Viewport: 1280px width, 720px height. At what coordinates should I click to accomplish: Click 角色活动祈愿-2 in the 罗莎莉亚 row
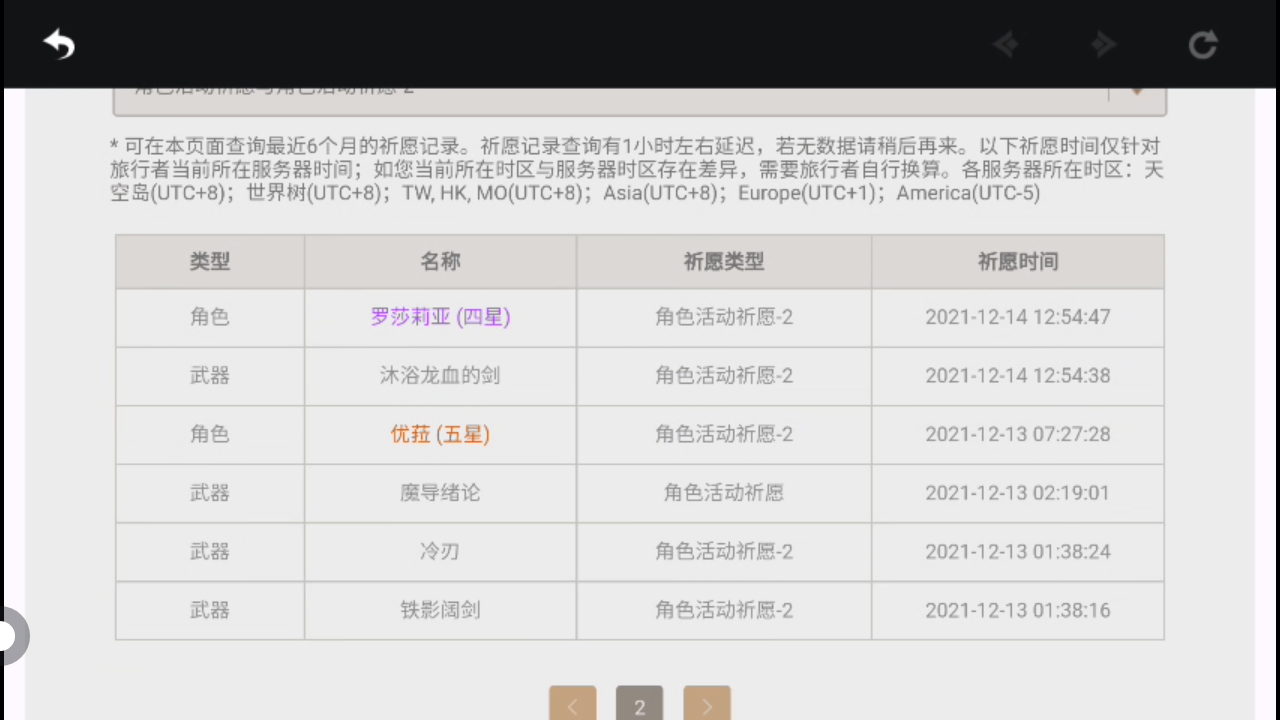[724, 317]
